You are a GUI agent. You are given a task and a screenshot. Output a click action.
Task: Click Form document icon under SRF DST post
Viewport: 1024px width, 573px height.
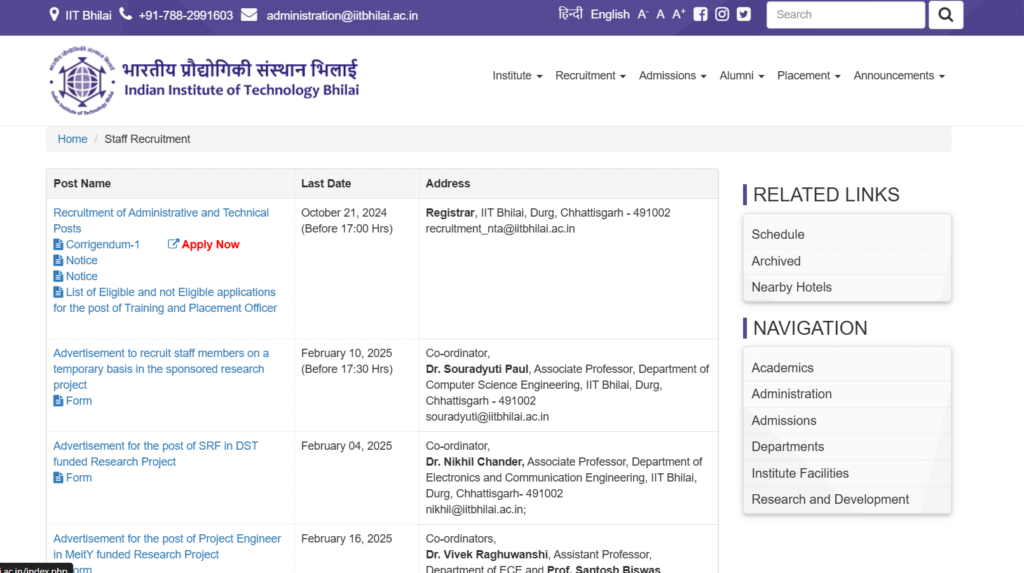click(x=58, y=478)
